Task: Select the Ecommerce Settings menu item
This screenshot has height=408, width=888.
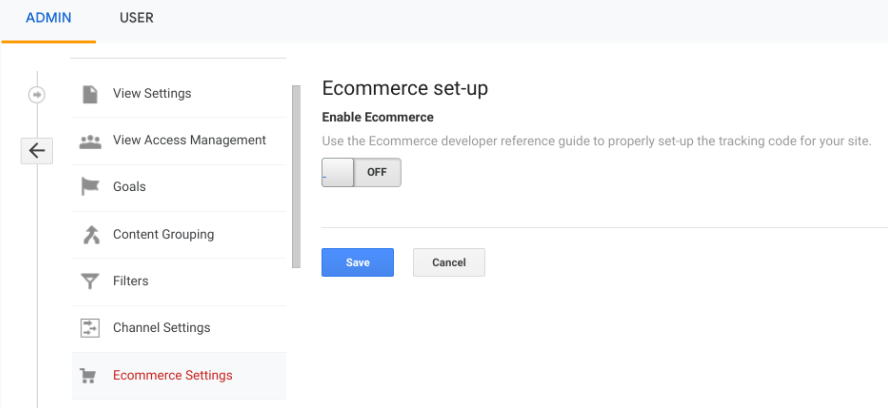Action: (179, 376)
